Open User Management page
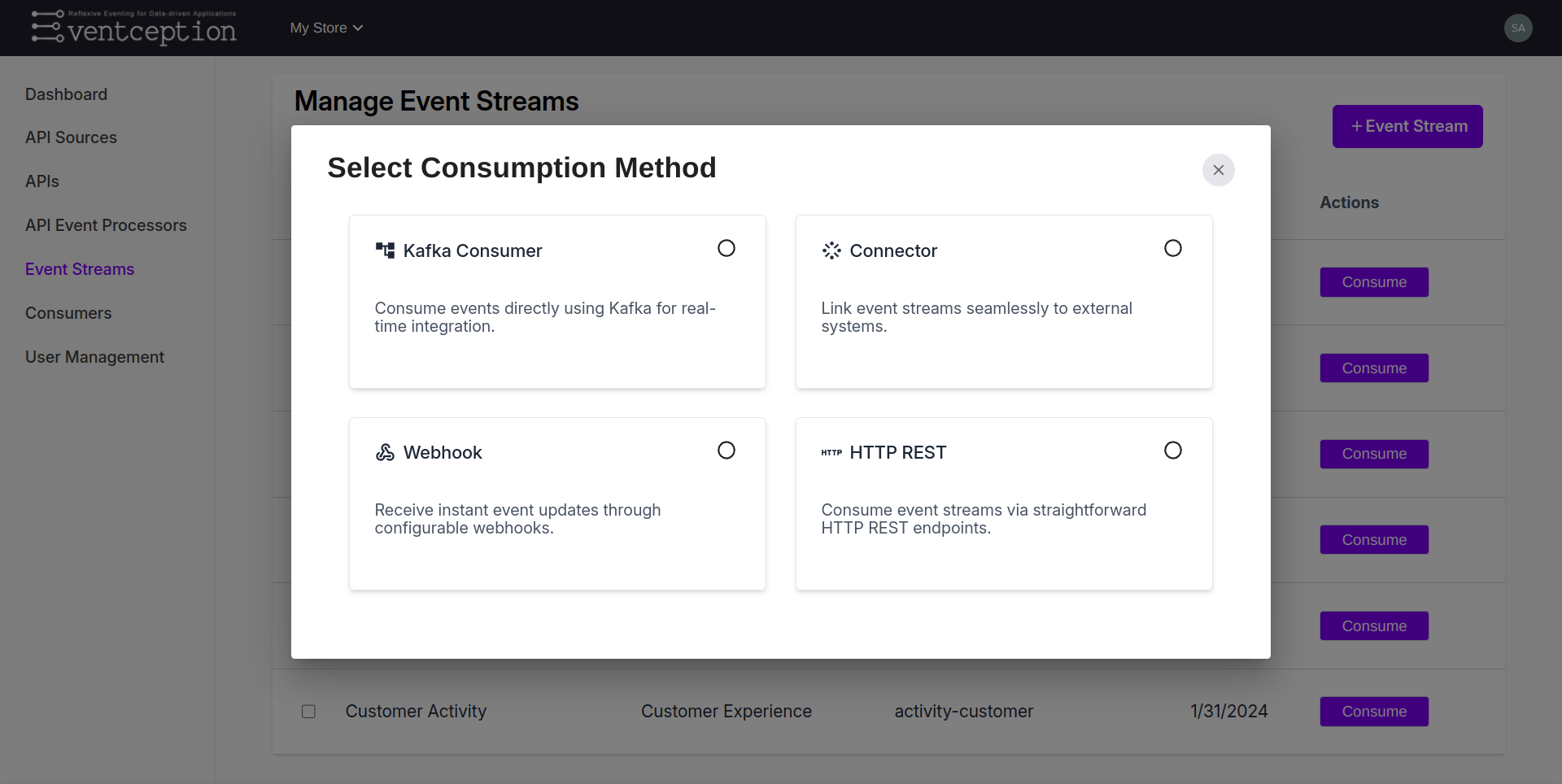 click(x=94, y=357)
